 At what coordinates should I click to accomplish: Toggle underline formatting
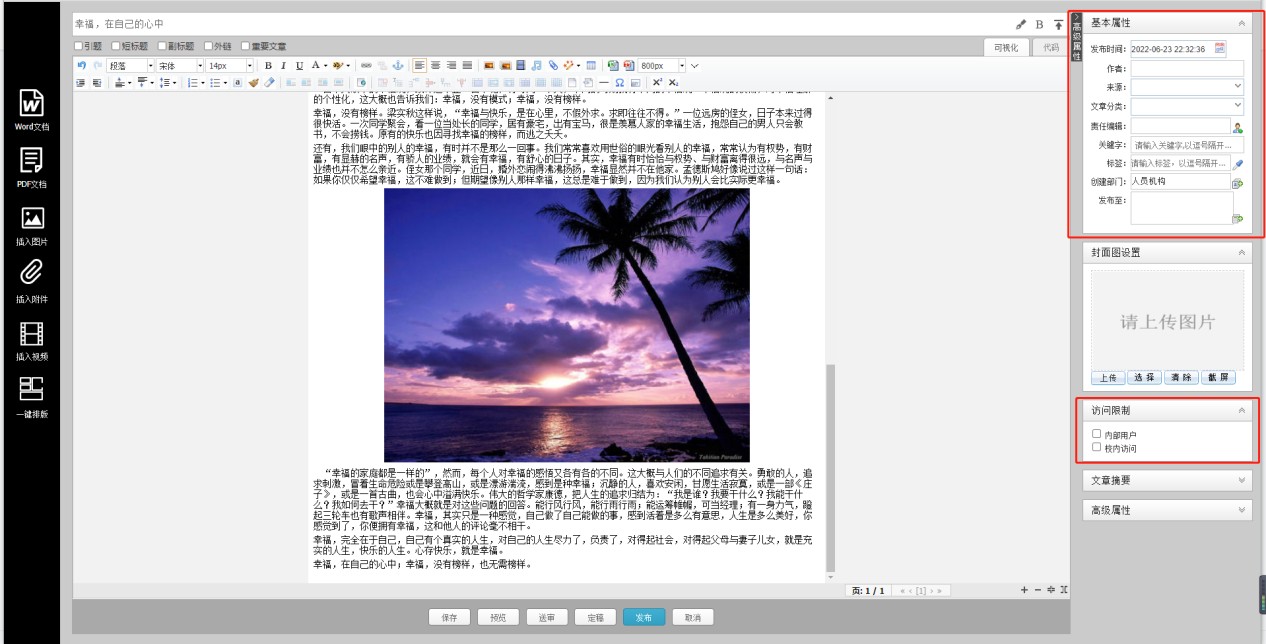coord(299,65)
